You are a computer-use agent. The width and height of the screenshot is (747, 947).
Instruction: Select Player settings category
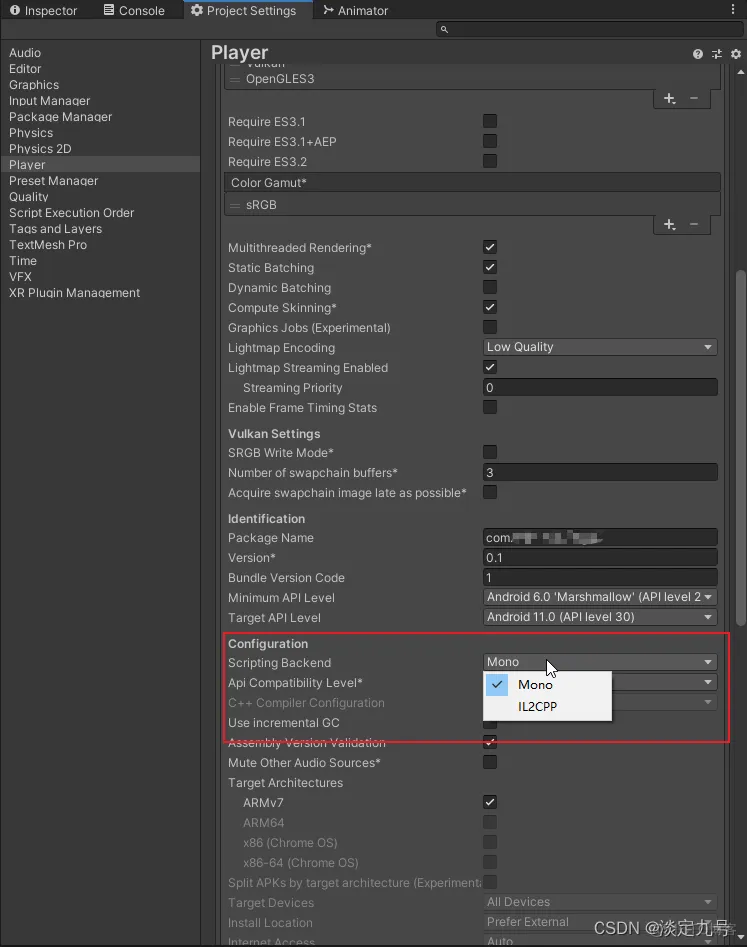tap(100, 165)
